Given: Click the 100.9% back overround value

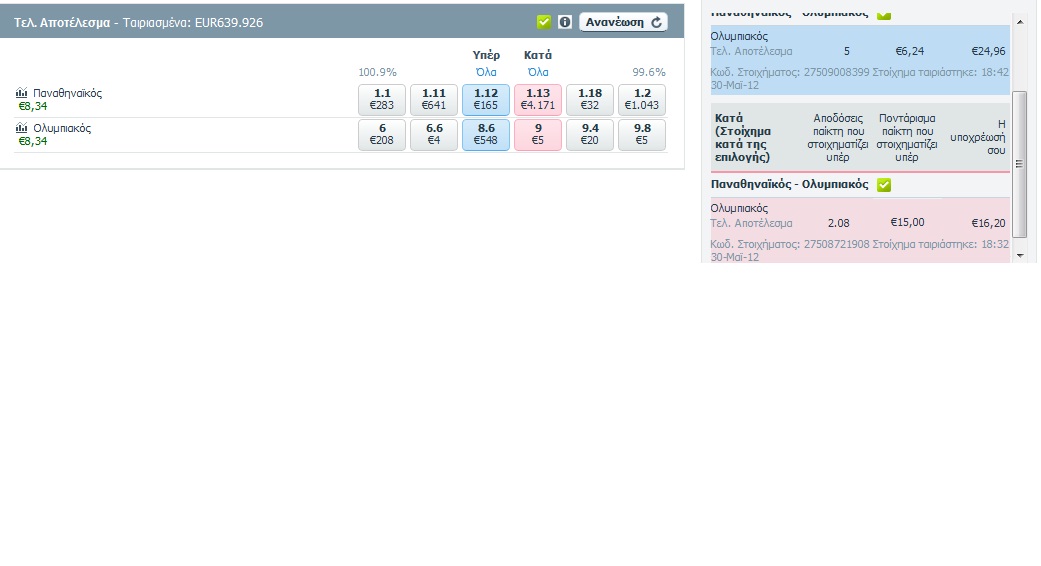Looking at the screenshot, I should click(x=377, y=72).
